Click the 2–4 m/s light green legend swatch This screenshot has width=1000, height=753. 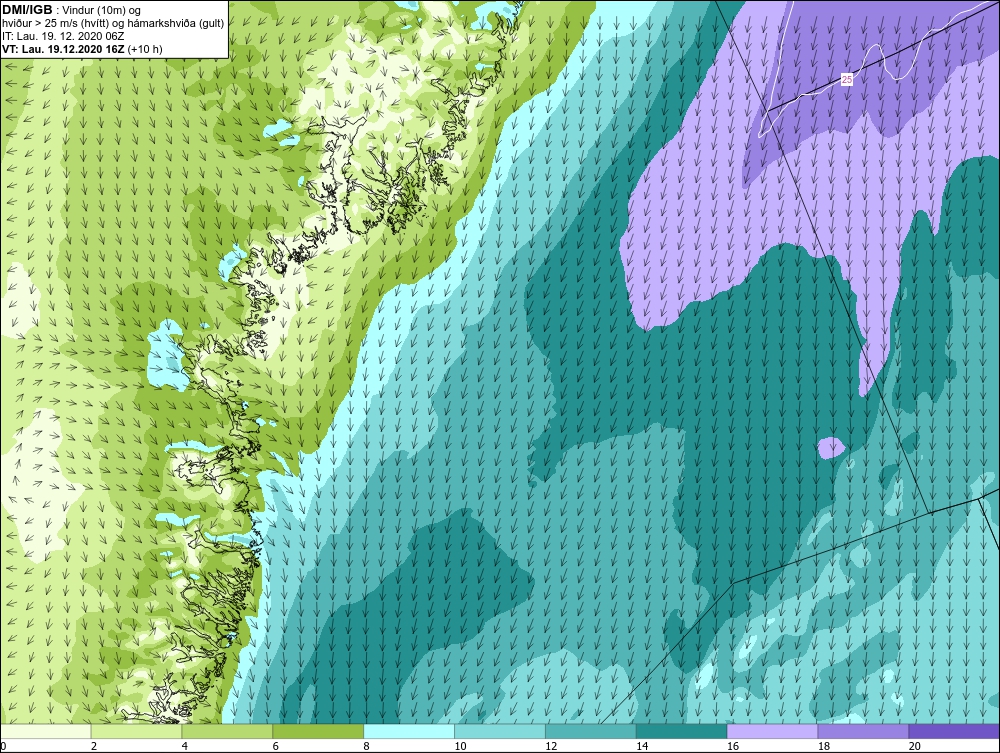(136, 731)
